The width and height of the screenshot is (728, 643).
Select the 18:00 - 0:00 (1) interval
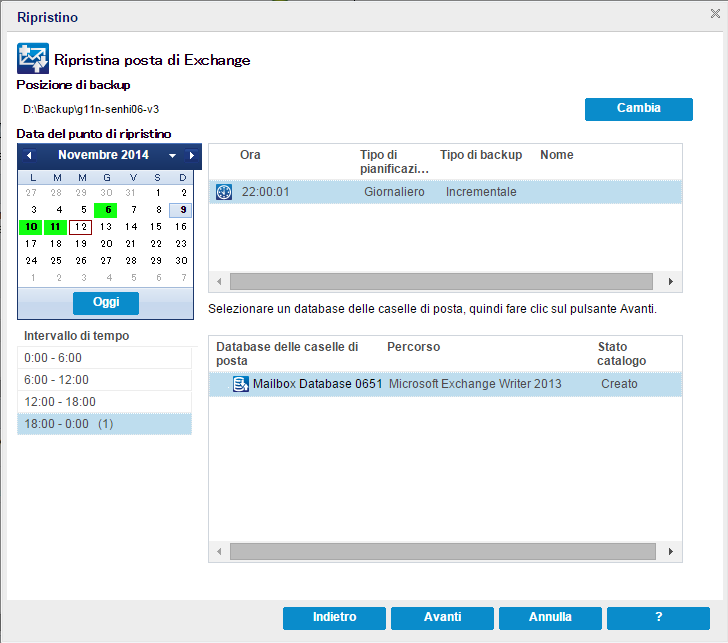(104, 424)
